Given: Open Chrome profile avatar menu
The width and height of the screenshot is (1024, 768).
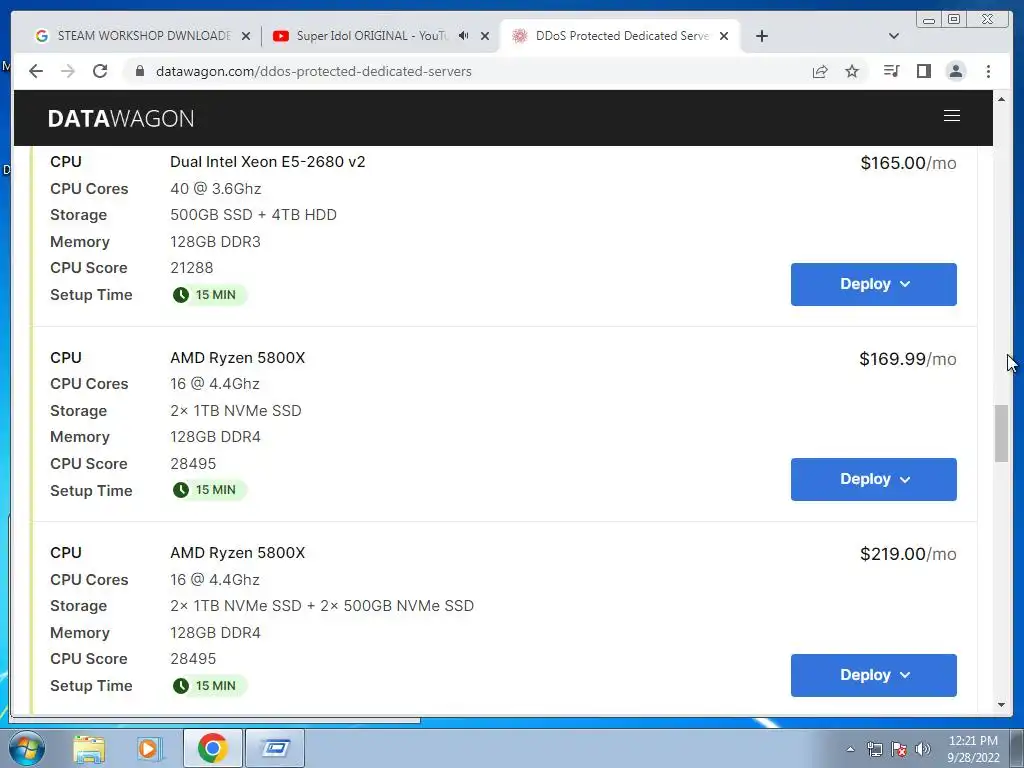Looking at the screenshot, I should pos(955,71).
